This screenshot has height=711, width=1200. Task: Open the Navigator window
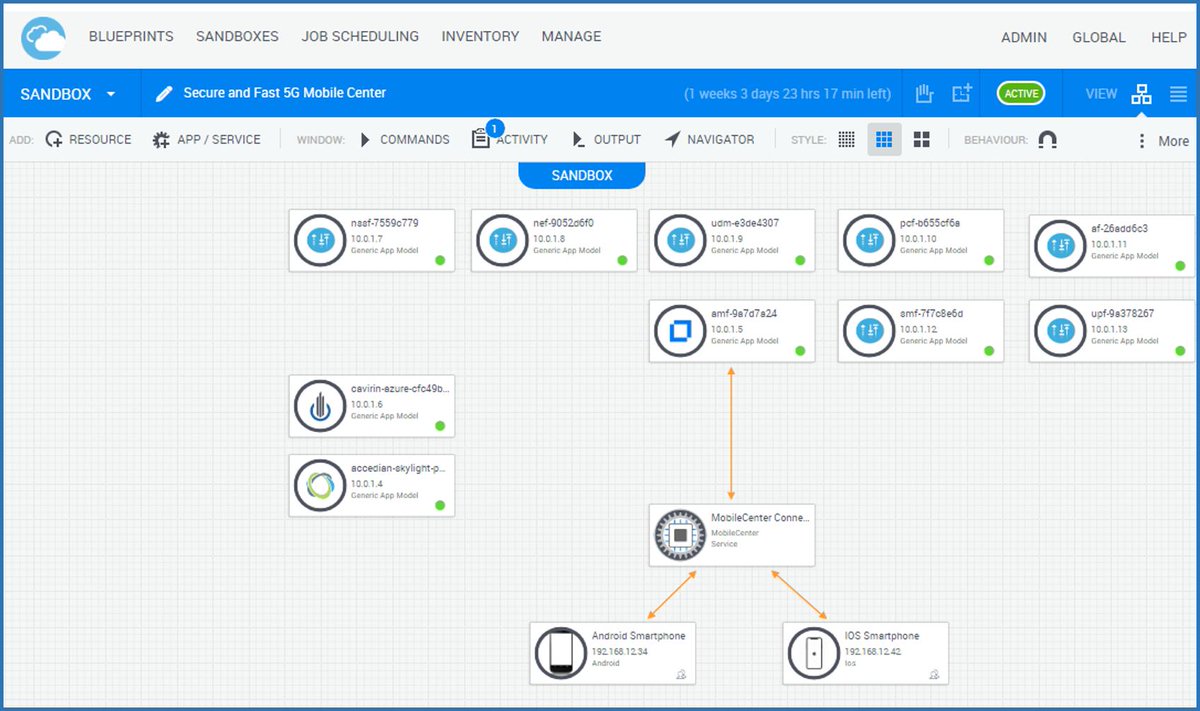(x=710, y=139)
